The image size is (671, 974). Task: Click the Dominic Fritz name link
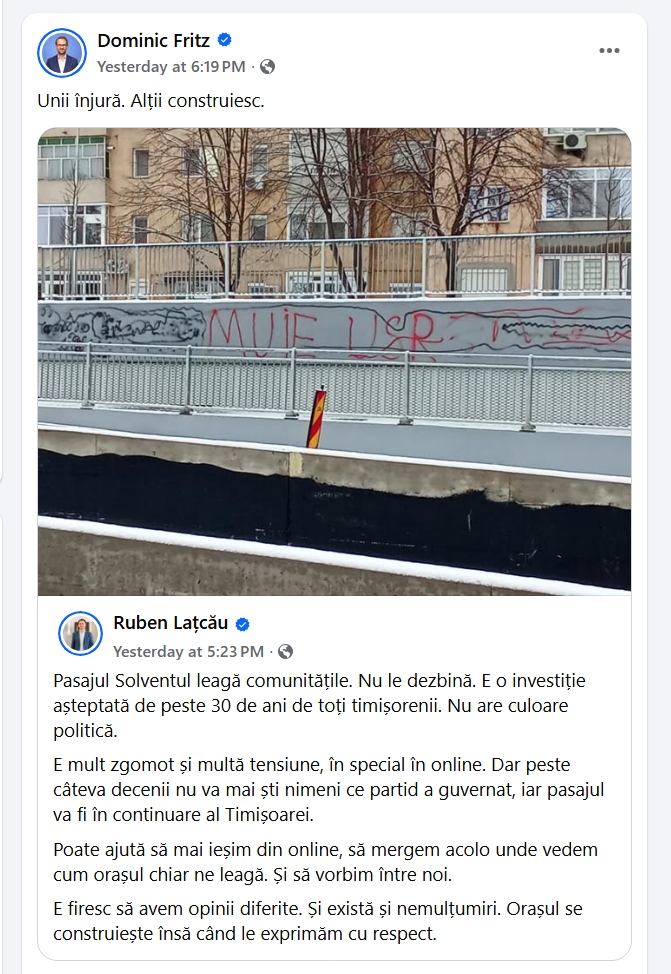click(153, 40)
